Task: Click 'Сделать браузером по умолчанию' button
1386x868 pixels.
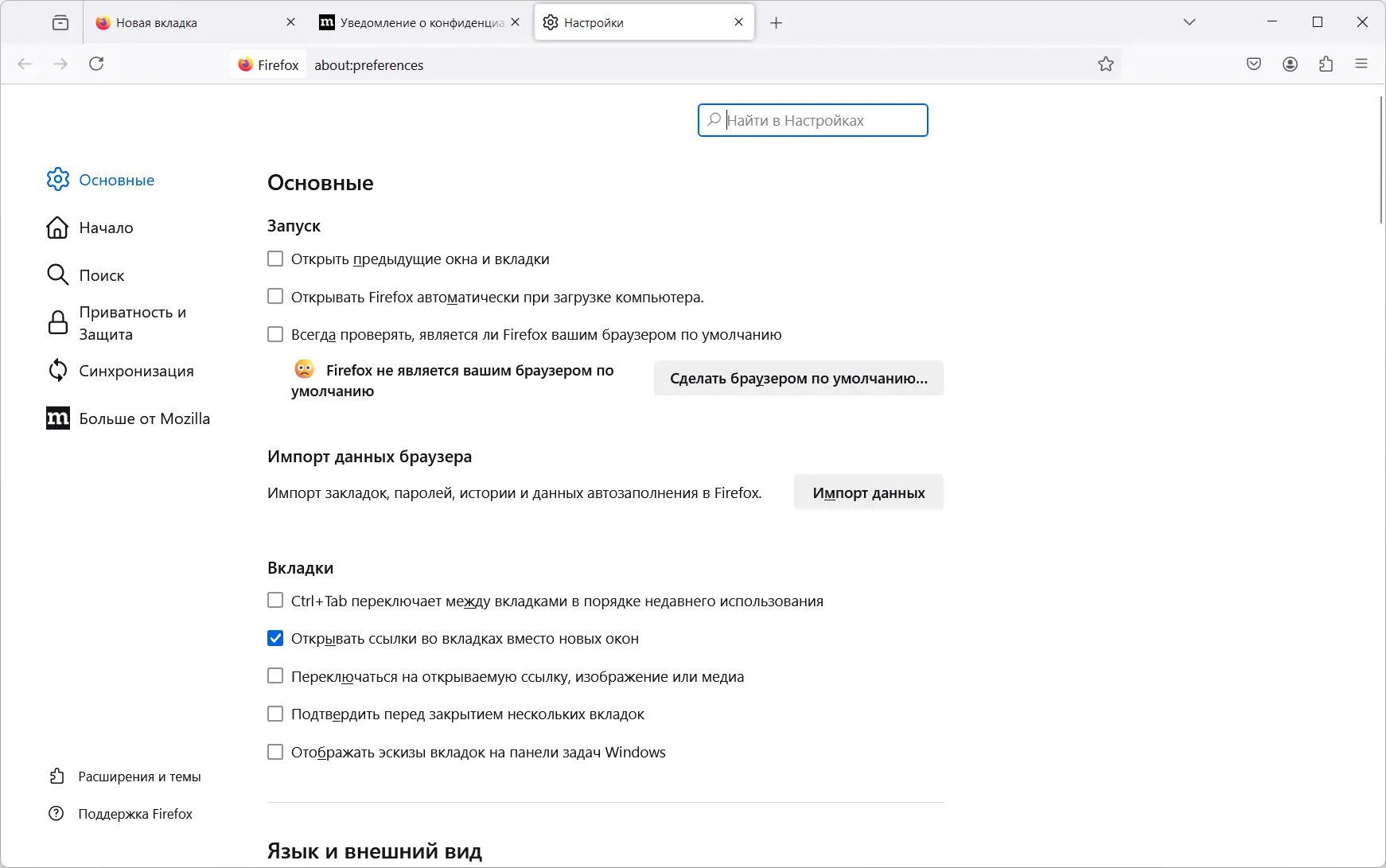Action: pyautogui.click(x=798, y=379)
